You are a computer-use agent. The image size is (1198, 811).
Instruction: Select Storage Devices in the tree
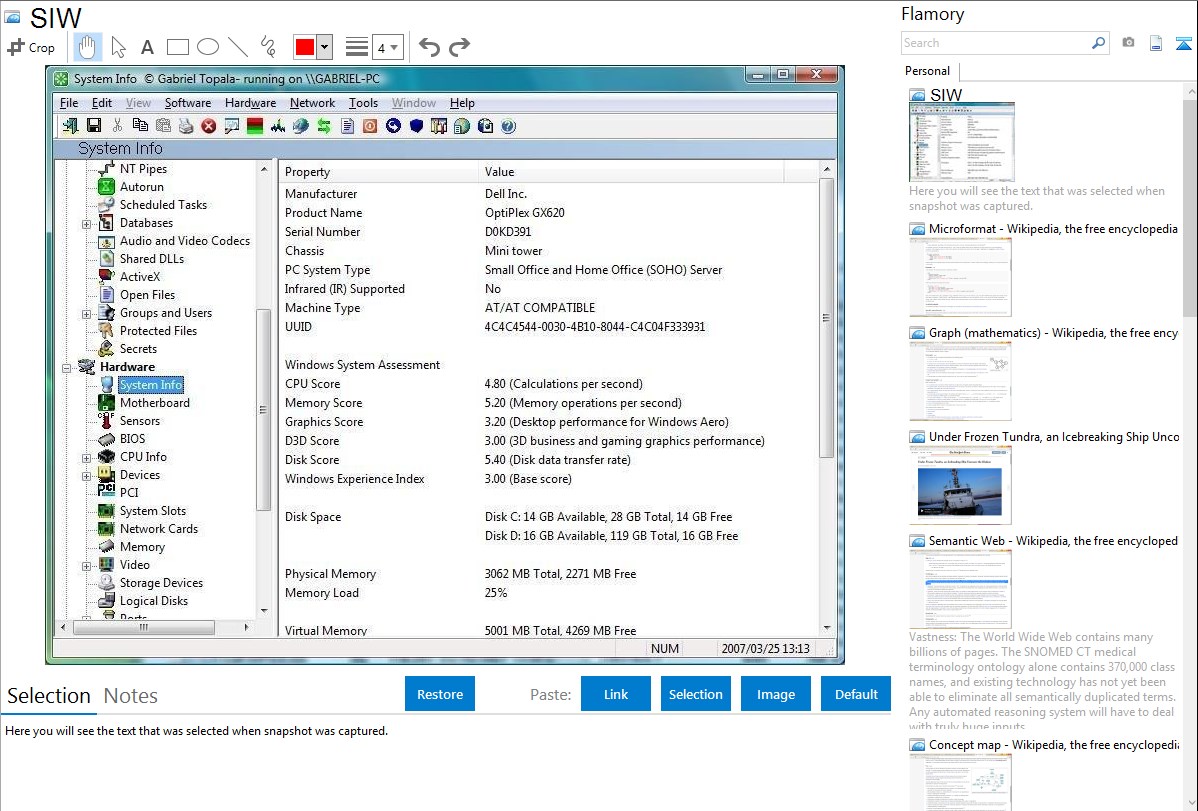click(161, 583)
